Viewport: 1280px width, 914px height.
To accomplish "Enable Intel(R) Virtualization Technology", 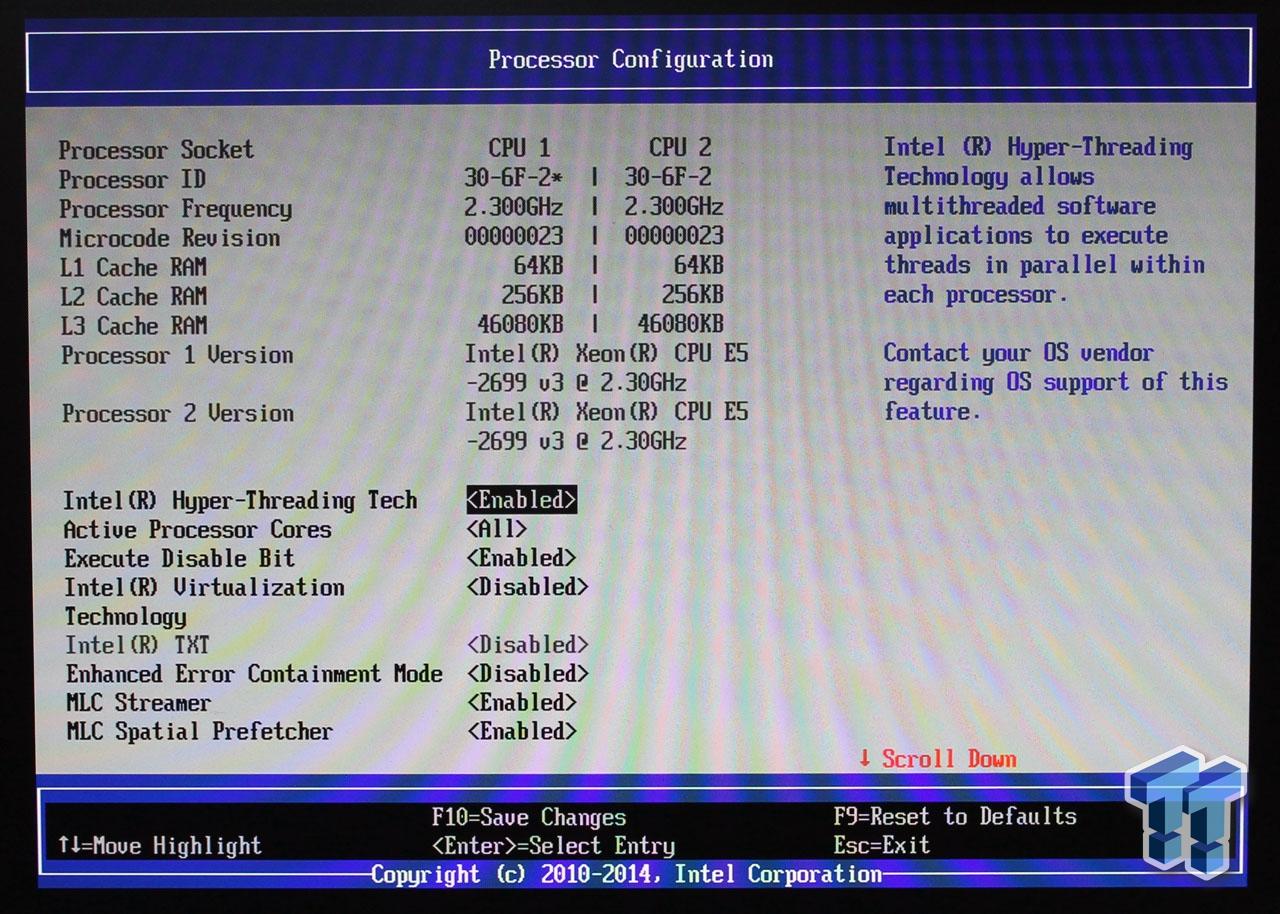I will tap(529, 587).
